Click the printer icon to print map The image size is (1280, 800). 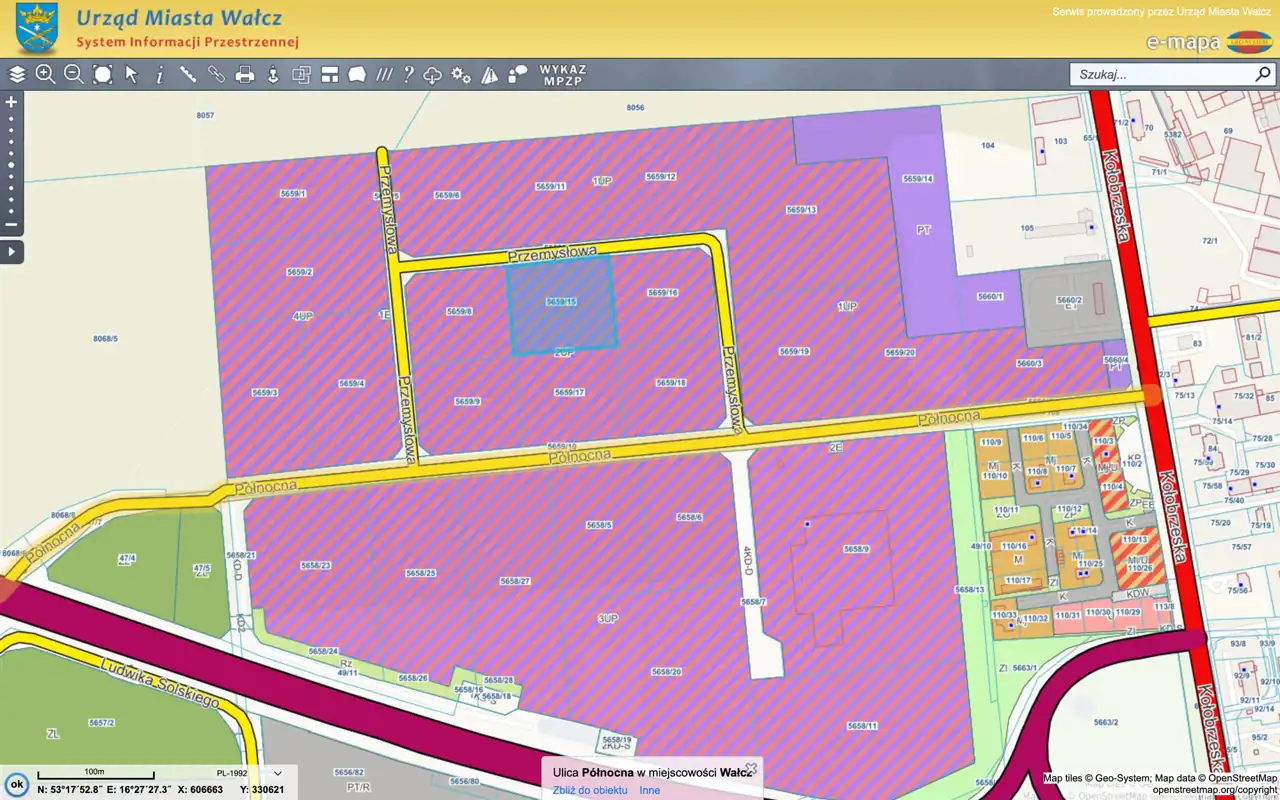245,74
